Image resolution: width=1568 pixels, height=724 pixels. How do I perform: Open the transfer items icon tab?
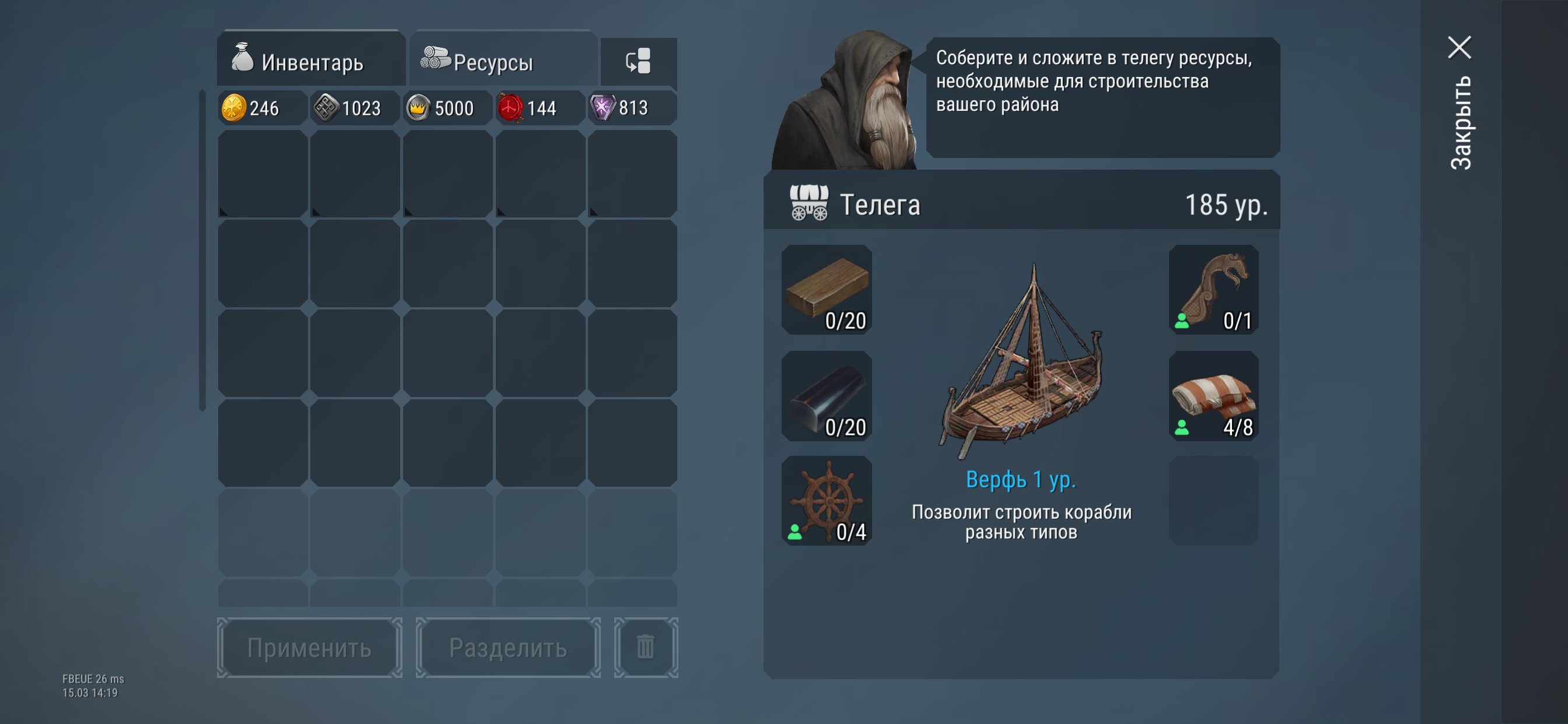(x=639, y=61)
